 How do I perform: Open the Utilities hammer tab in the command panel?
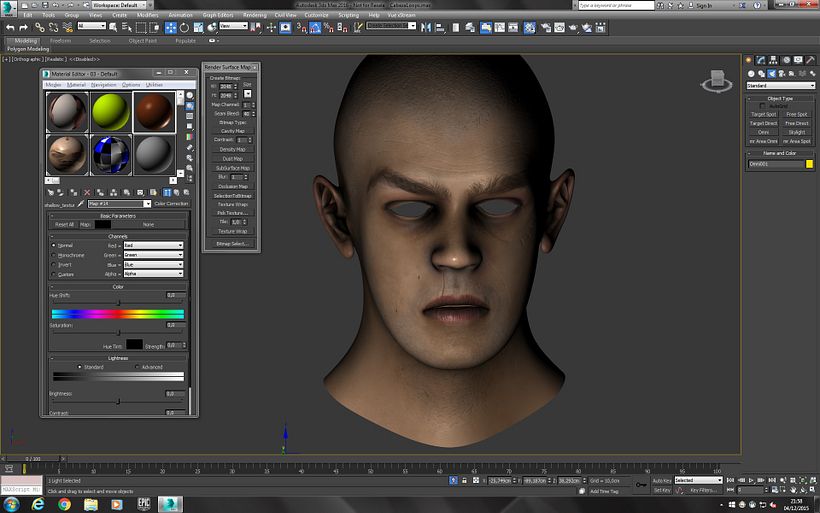tap(808, 61)
